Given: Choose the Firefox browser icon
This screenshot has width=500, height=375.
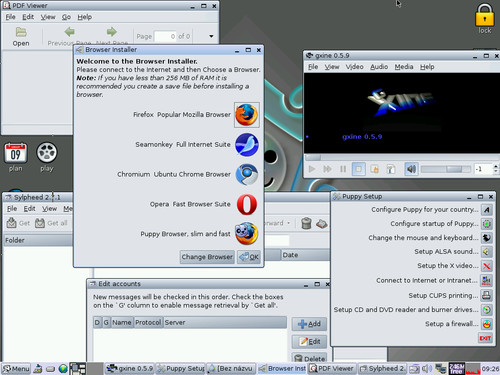Looking at the screenshot, I should tap(247, 115).
